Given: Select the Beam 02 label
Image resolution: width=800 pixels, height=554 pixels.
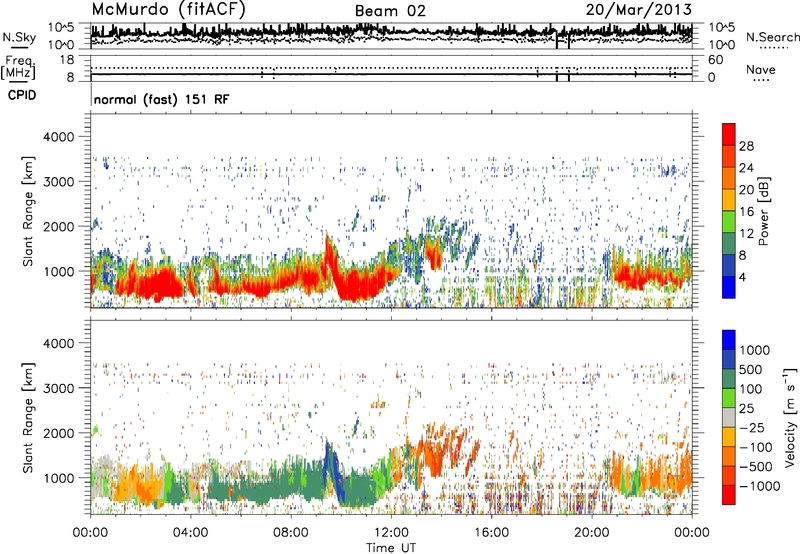Looking at the screenshot, I should click(x=390, y=11).
